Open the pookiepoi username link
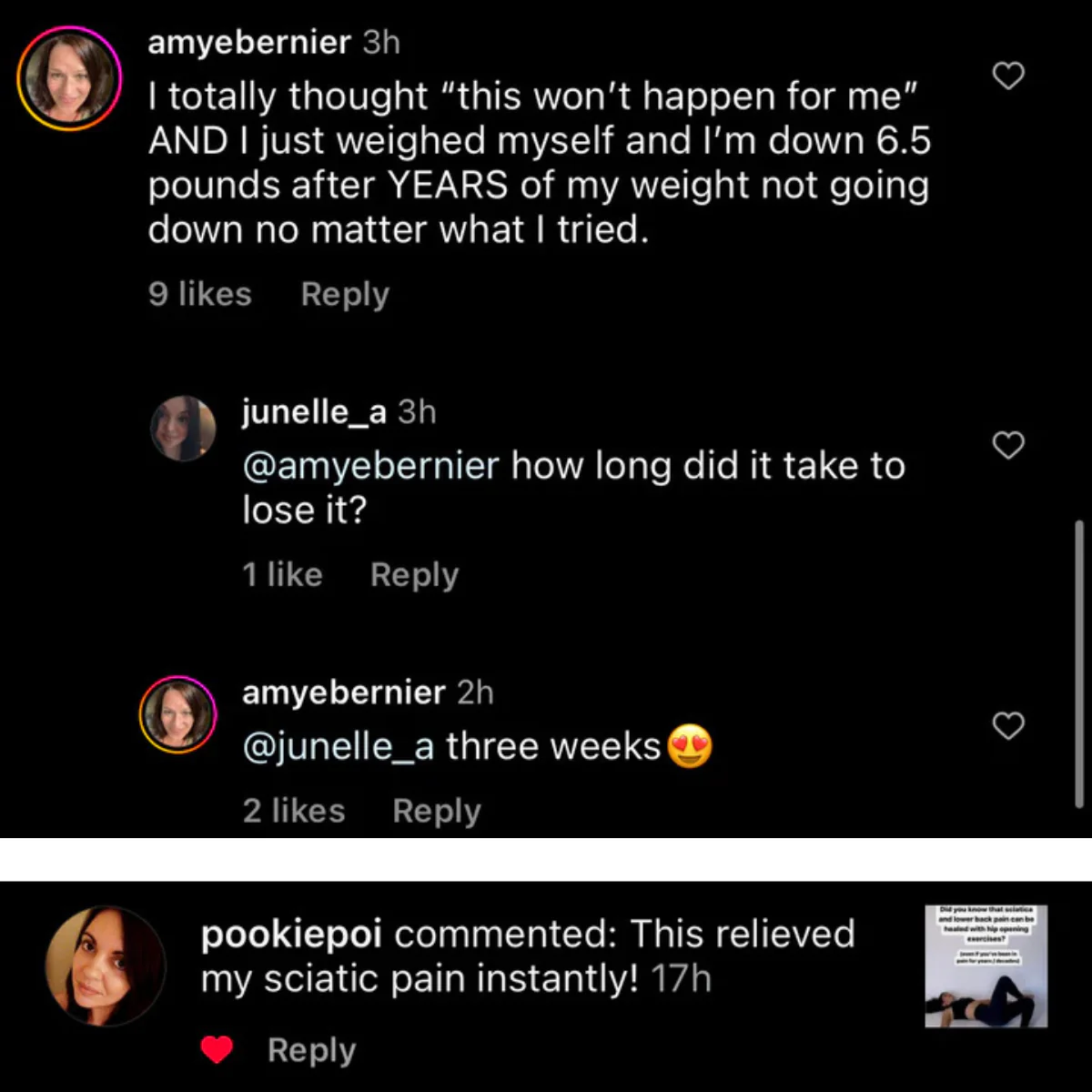1092x1092 pixels. (x=290, y=934)
